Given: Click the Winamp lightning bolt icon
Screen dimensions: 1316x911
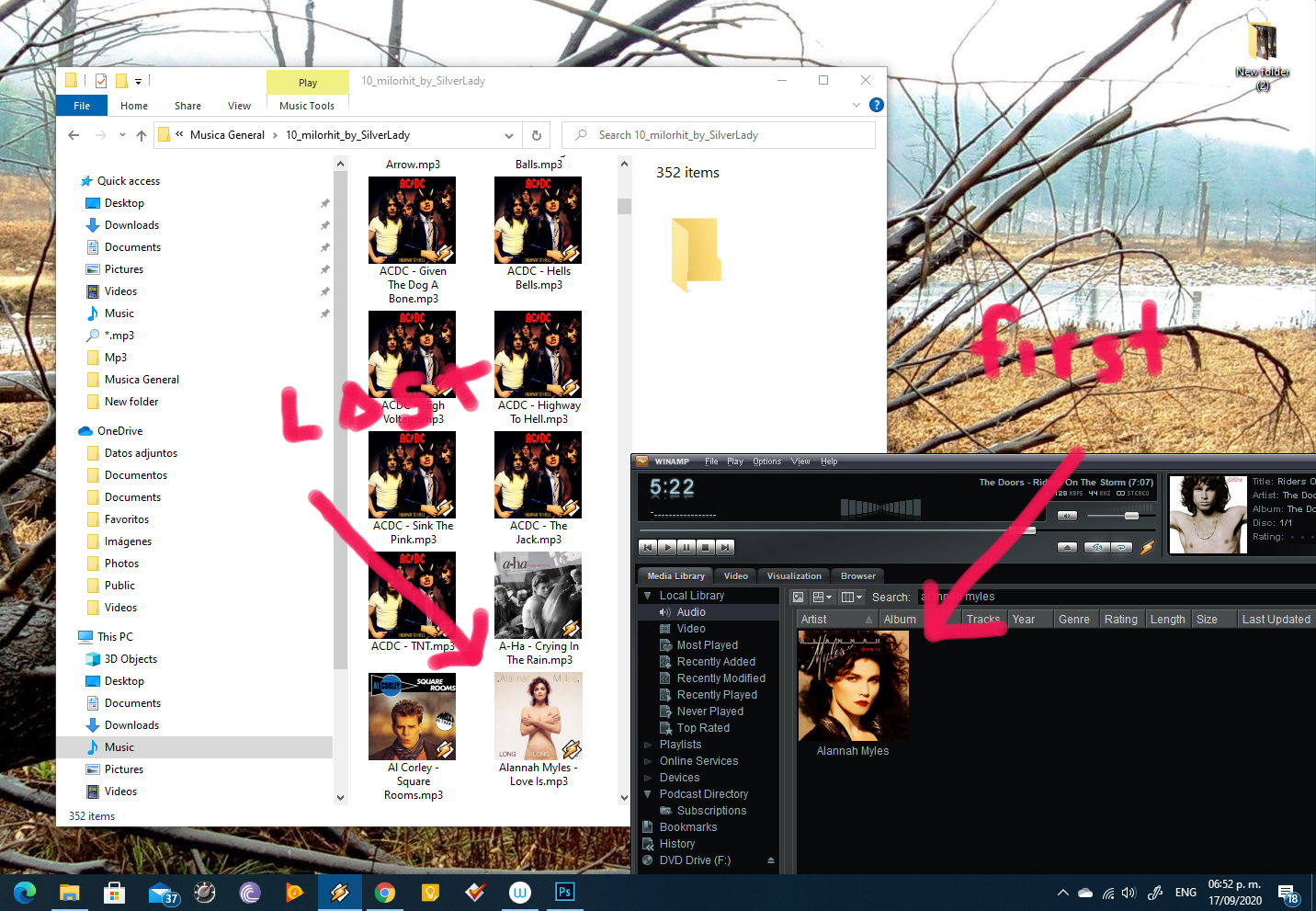Looking at the screenshot, I should 1147,548.
